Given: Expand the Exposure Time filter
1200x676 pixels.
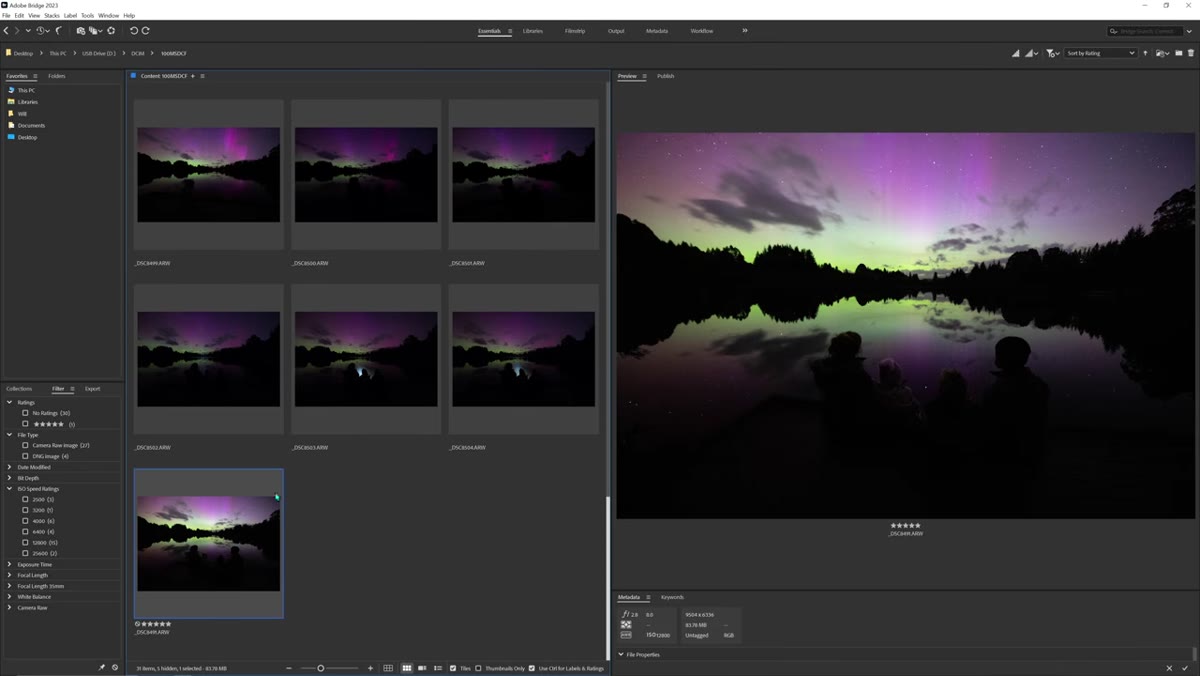Looking at the screenshot, I should pyautogui.click(x=10, y=565).
